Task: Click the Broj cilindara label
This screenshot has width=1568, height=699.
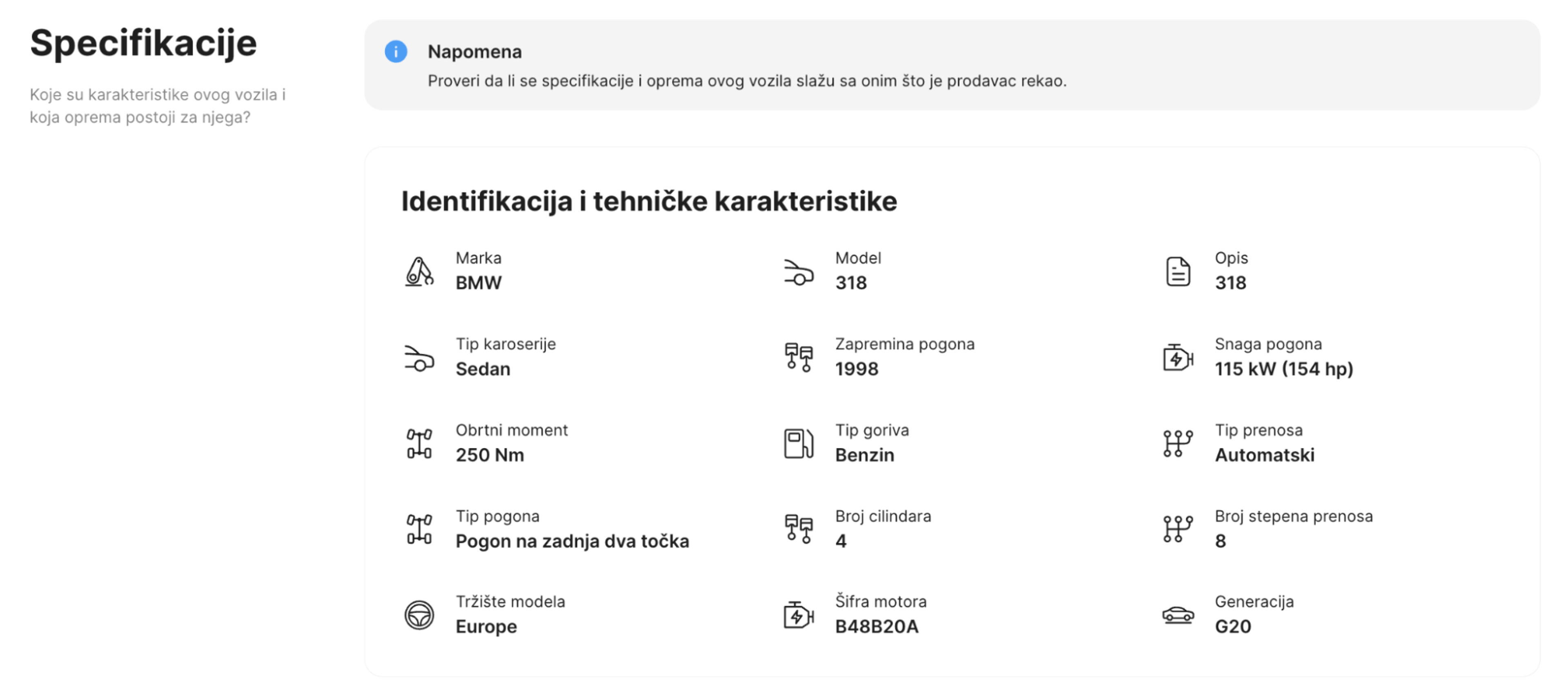Action: click(882, 516)
